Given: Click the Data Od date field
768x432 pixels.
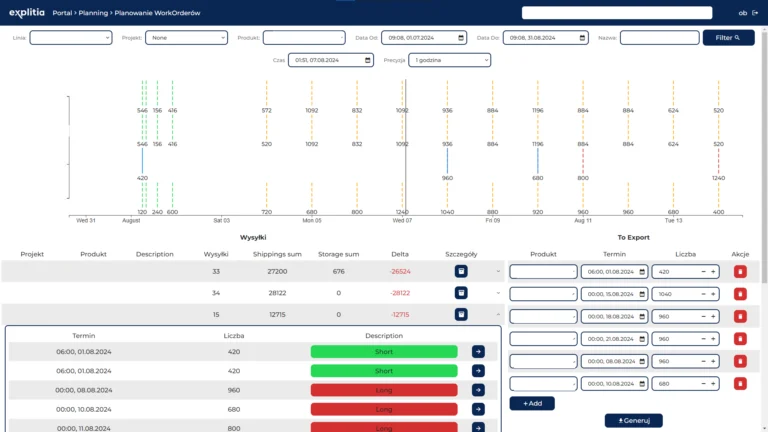Looking at the screenshot, I should coord(424,38).
